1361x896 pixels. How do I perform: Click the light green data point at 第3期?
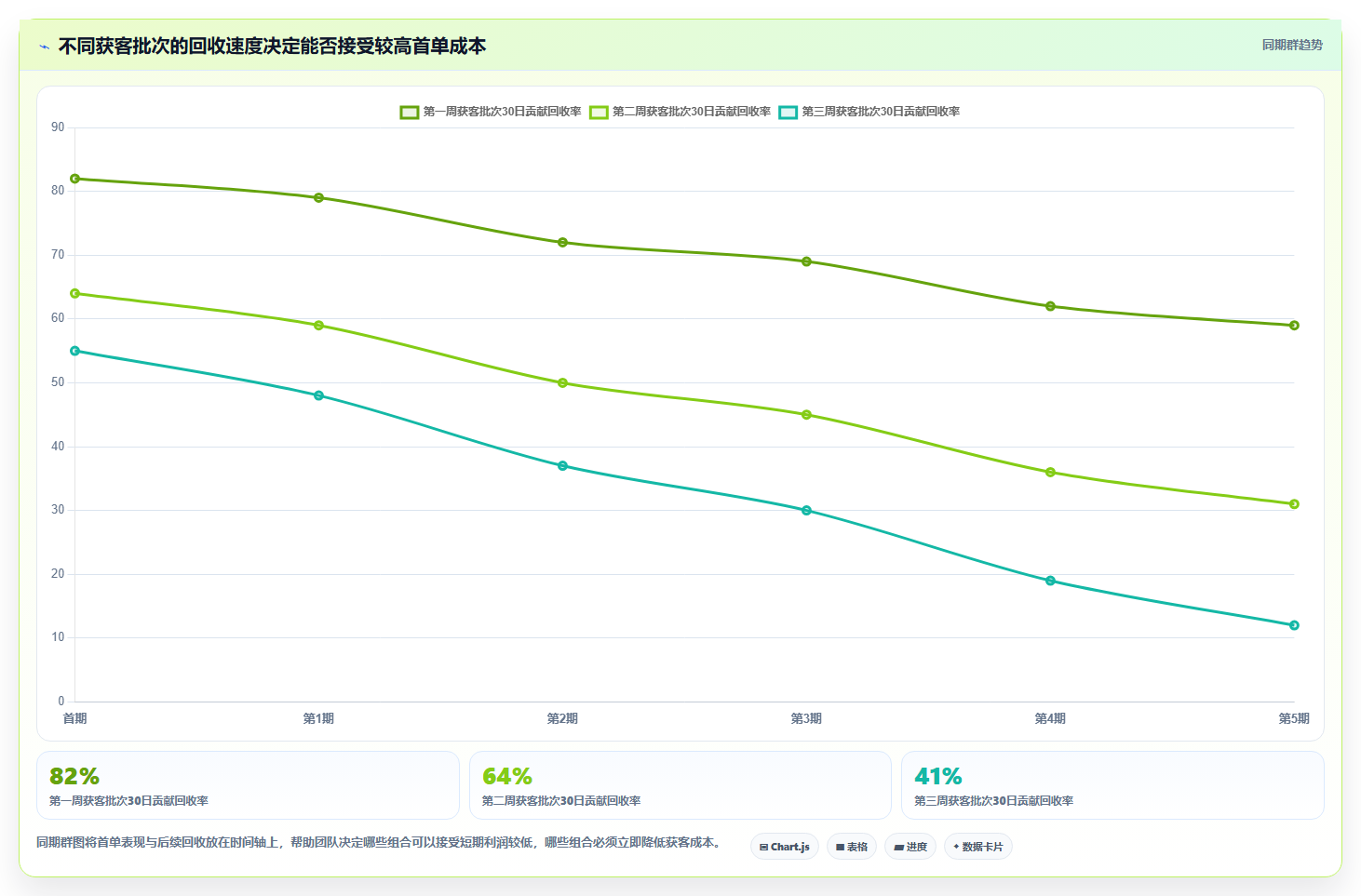[806, 414]
